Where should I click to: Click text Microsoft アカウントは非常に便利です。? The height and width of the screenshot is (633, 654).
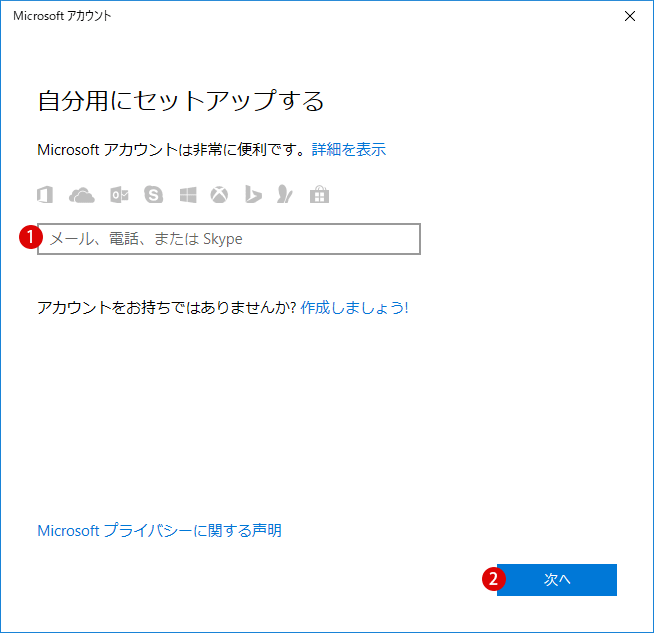tap(172, 149)
